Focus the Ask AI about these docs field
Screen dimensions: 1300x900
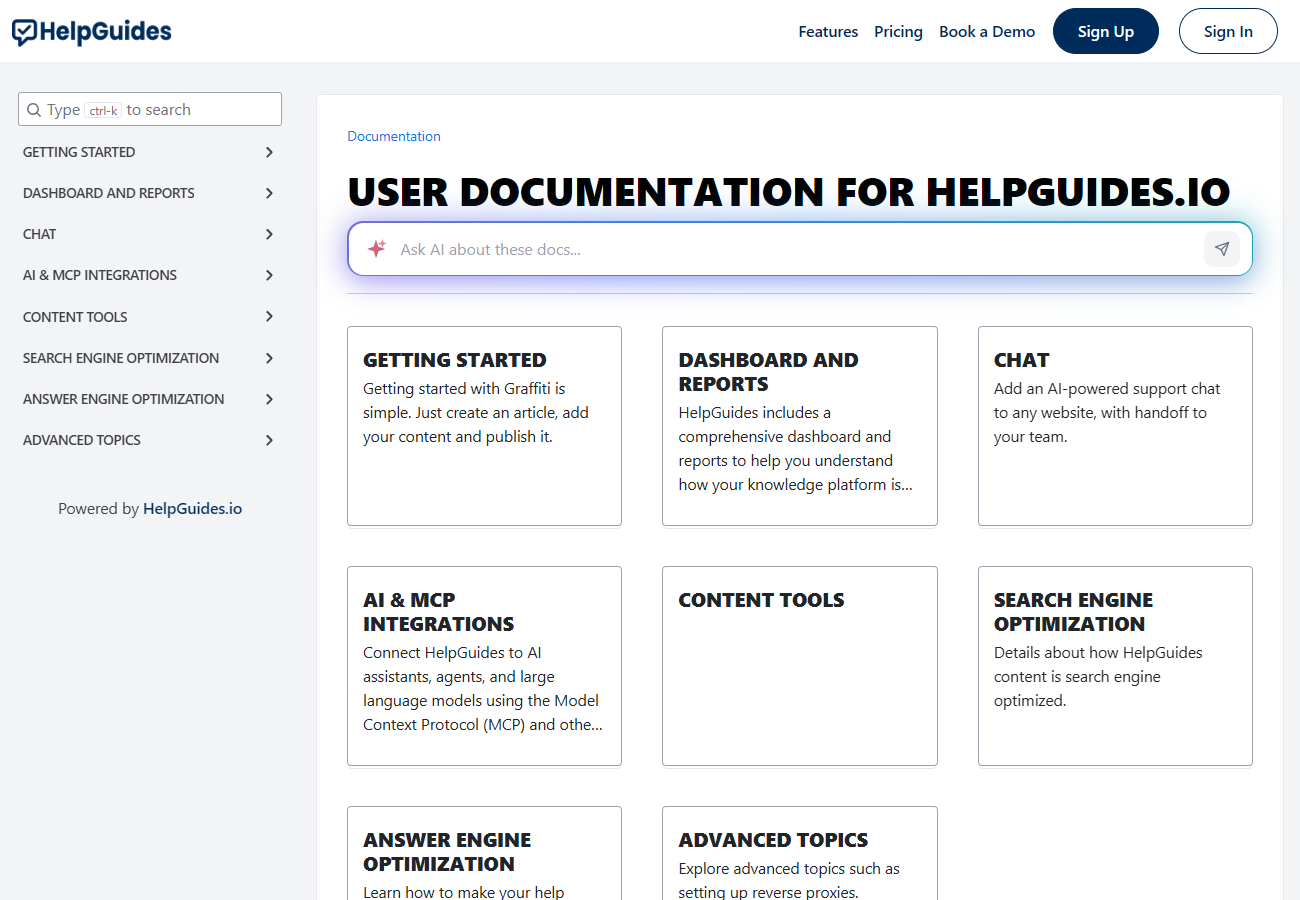800,249
